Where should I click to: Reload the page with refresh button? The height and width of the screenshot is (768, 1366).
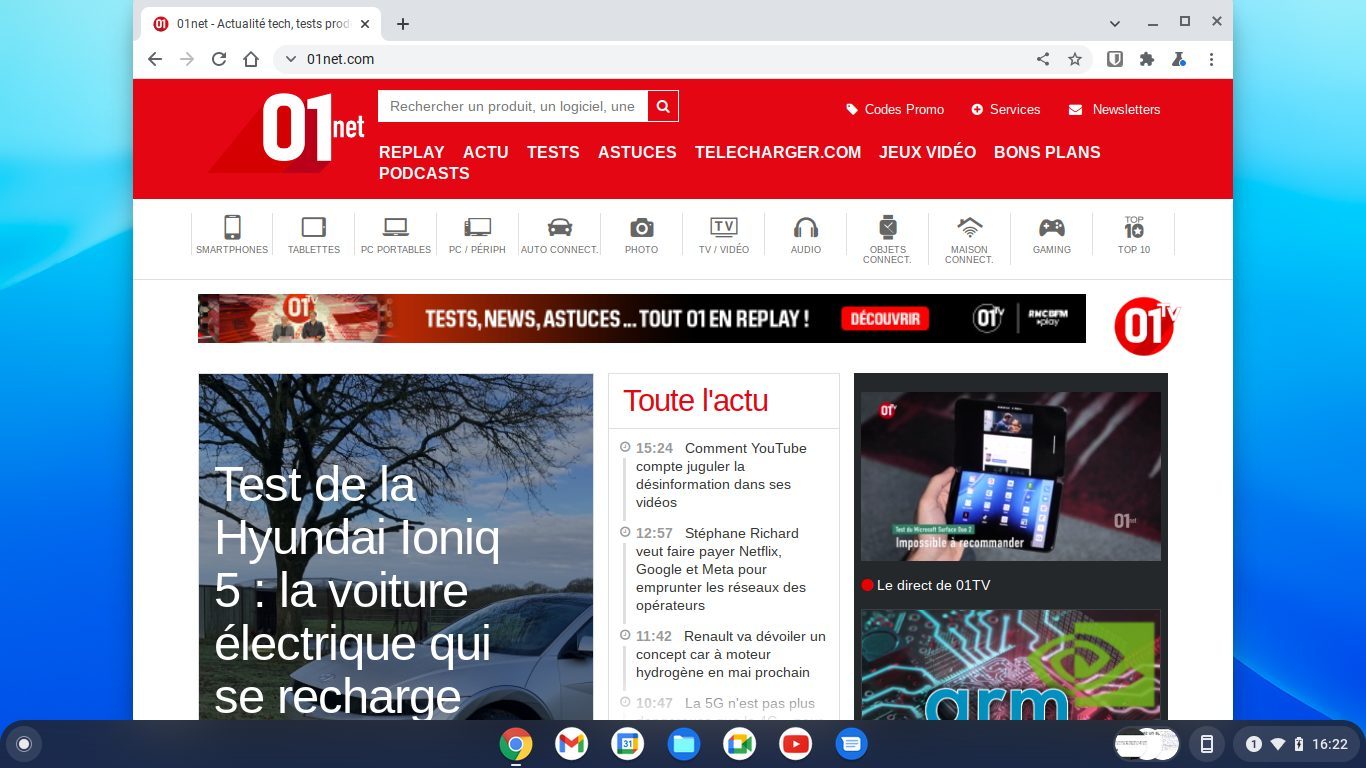[x=219, y=59]
